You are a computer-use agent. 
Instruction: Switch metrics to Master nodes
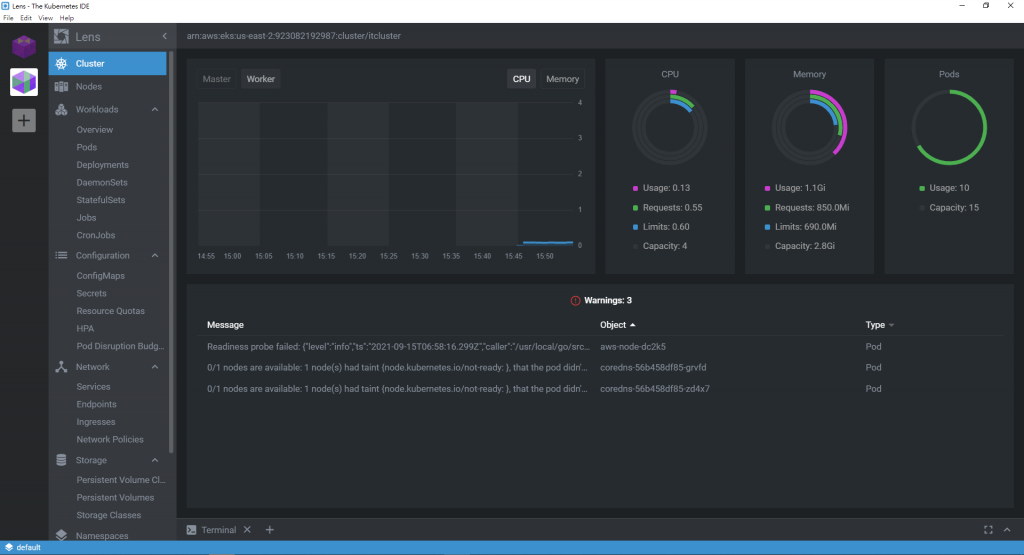coord(216,79)
